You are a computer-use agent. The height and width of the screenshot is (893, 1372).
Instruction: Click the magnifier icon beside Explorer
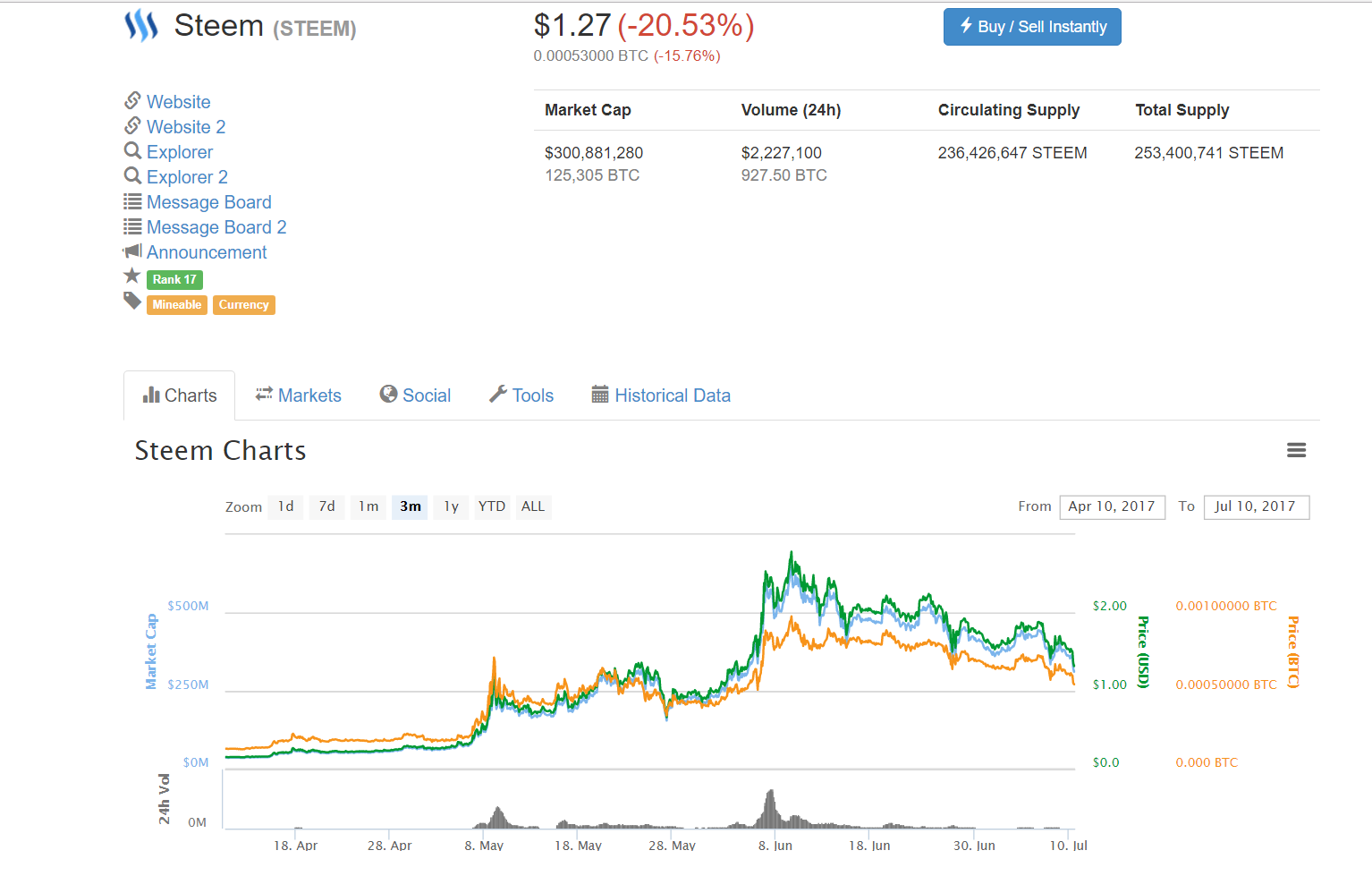click(x=132, y=149)
